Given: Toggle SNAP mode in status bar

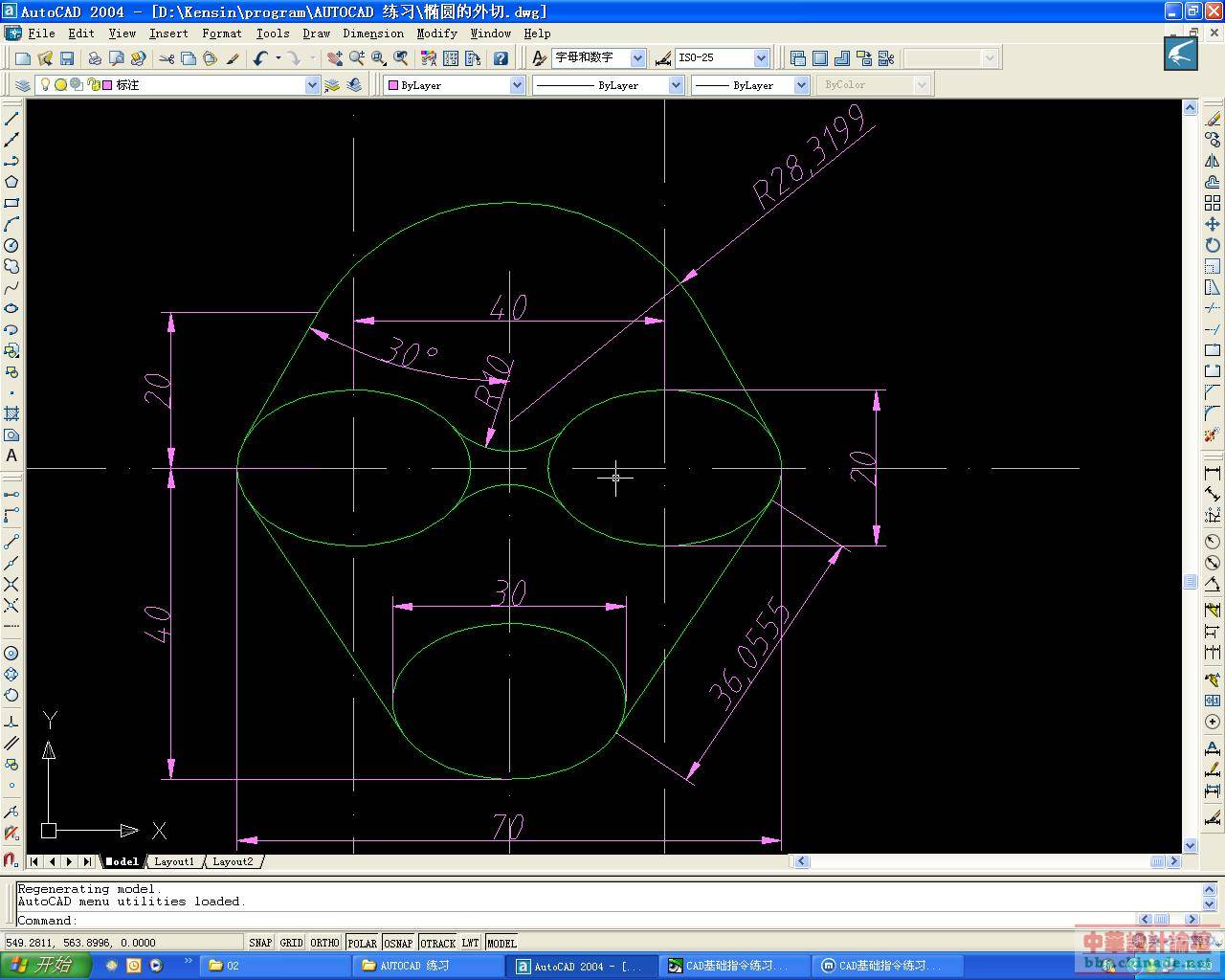Looking at the screenshot, I should (260, 943).
